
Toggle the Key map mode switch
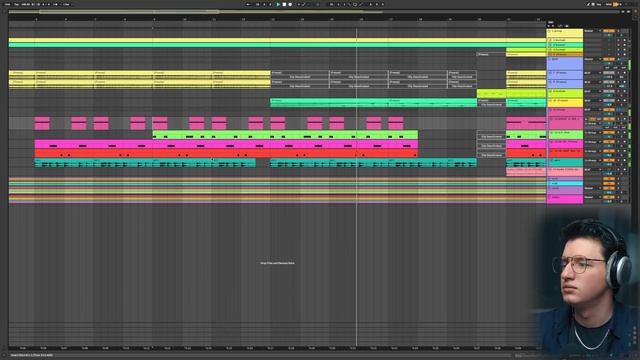coord(599,4)
